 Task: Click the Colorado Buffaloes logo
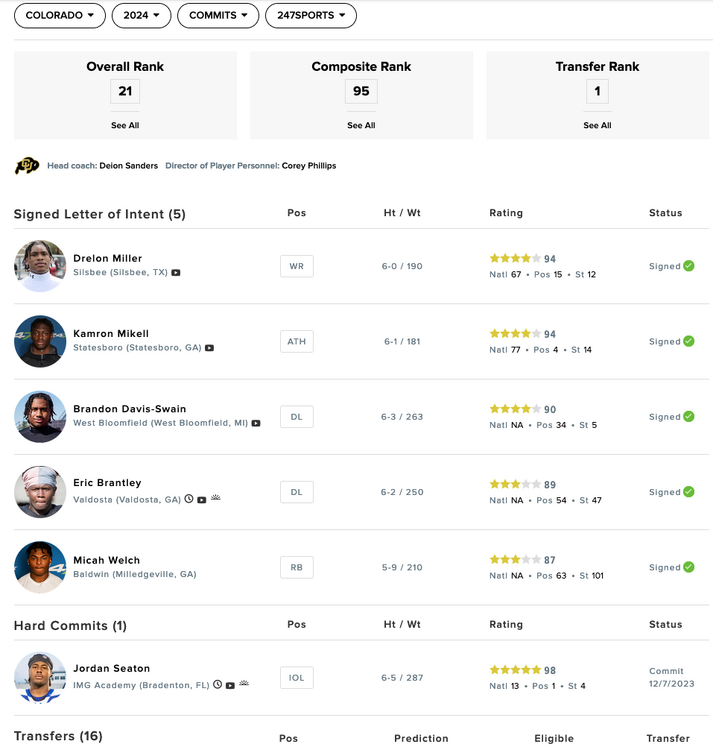click(27, 166)
